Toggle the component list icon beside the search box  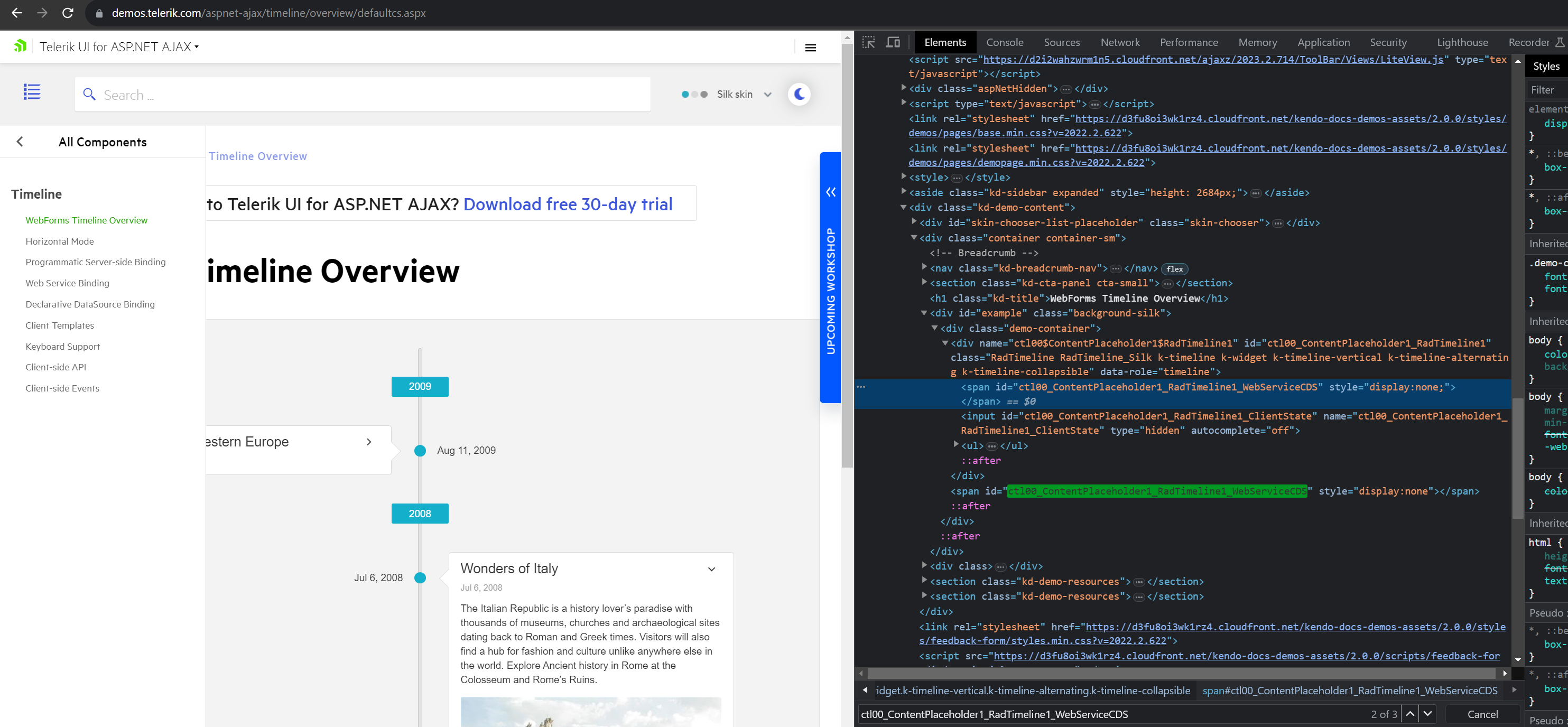[32, 92]
